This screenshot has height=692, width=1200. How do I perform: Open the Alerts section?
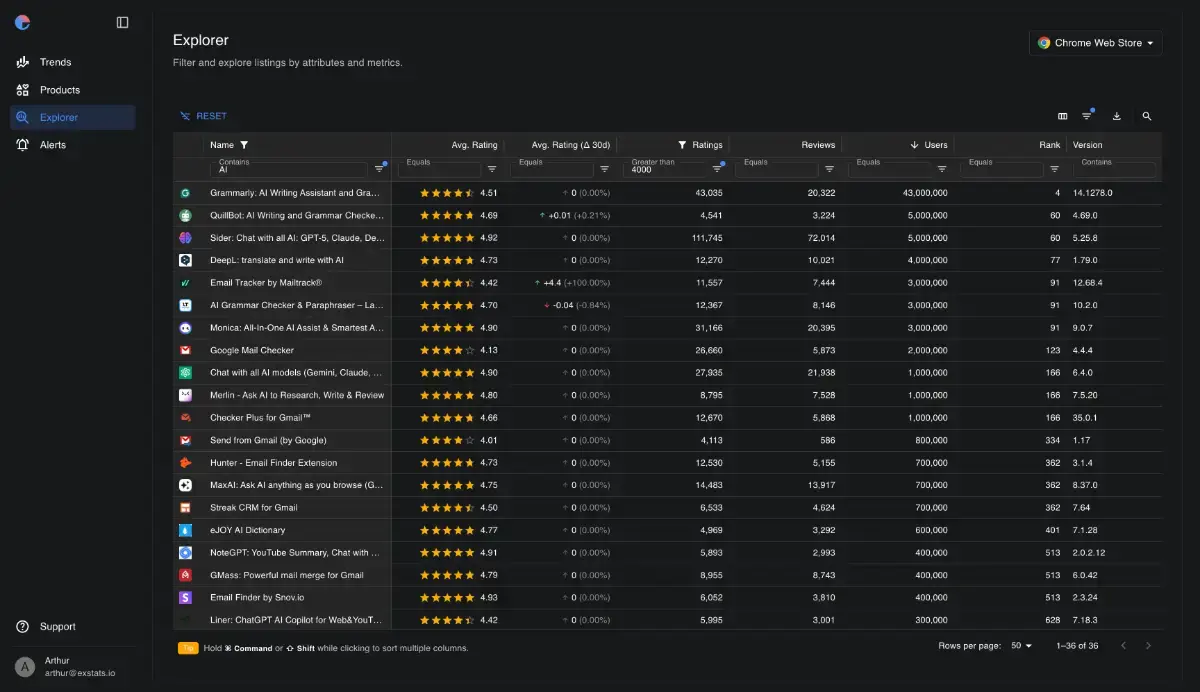click(x=72, y=145)
